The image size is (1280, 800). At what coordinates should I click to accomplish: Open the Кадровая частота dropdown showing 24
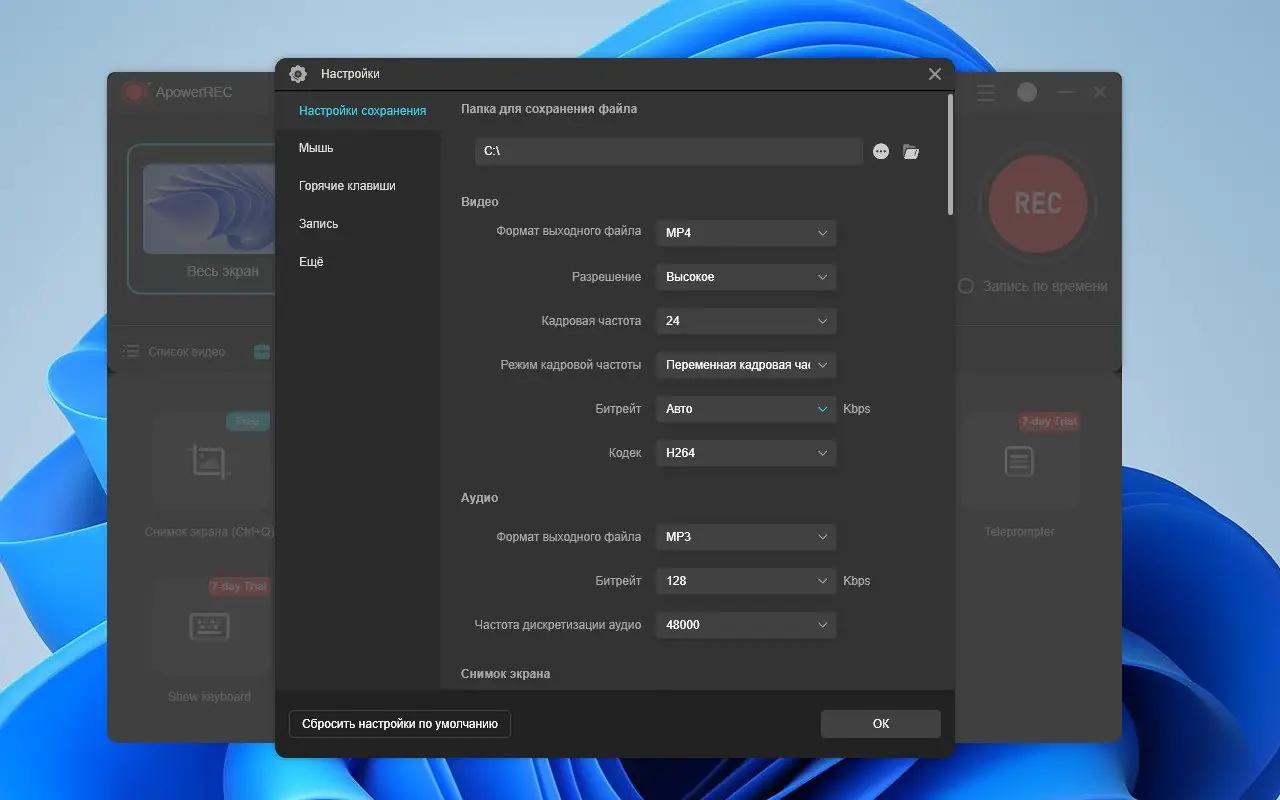coord(746,321)
